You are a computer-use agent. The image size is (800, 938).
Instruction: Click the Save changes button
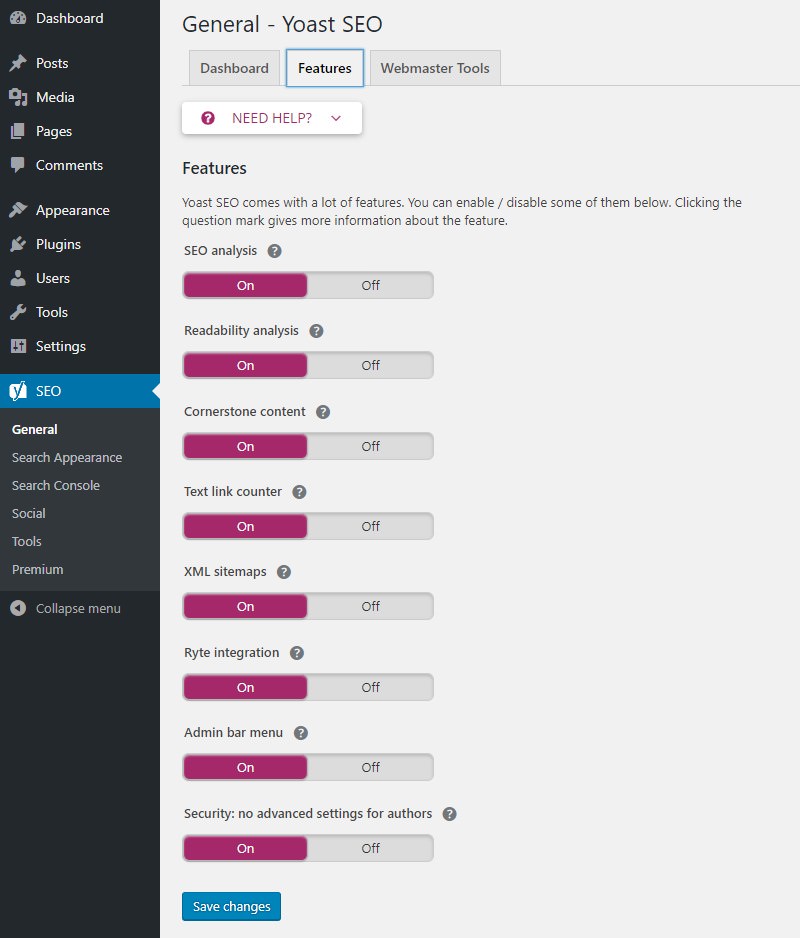[x=231, y=907]
